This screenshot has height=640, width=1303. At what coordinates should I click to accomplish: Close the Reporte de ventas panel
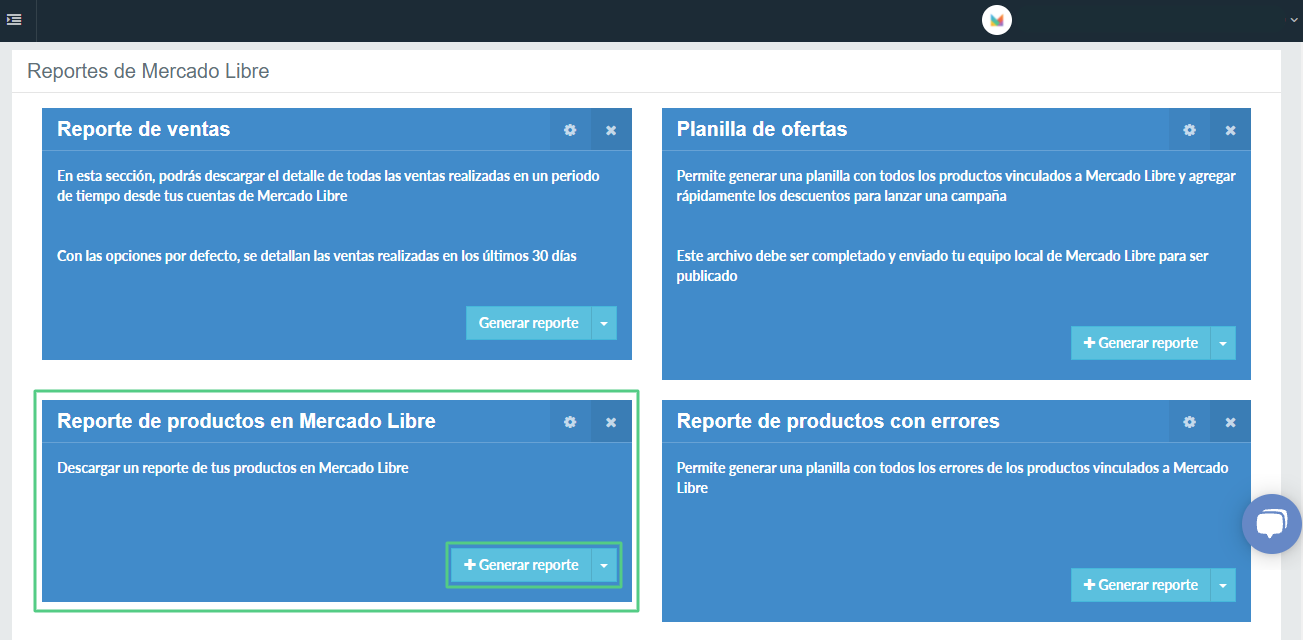[x=611, y=130]
